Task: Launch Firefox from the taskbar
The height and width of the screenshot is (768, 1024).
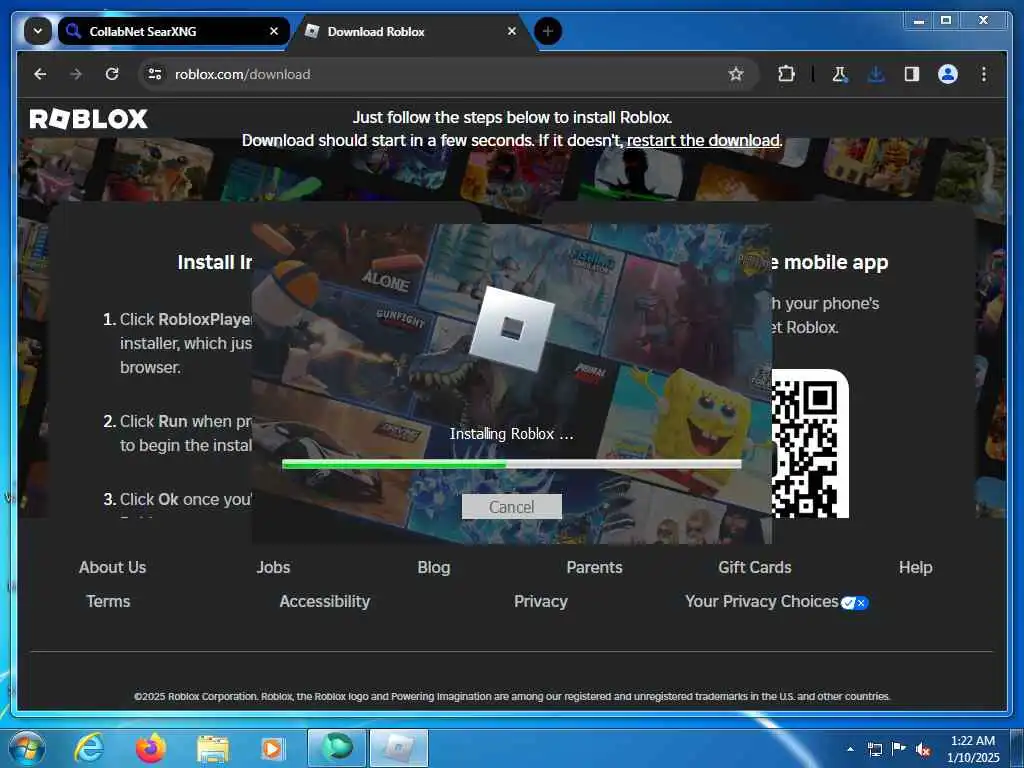Action: click(x=151, y=748)
